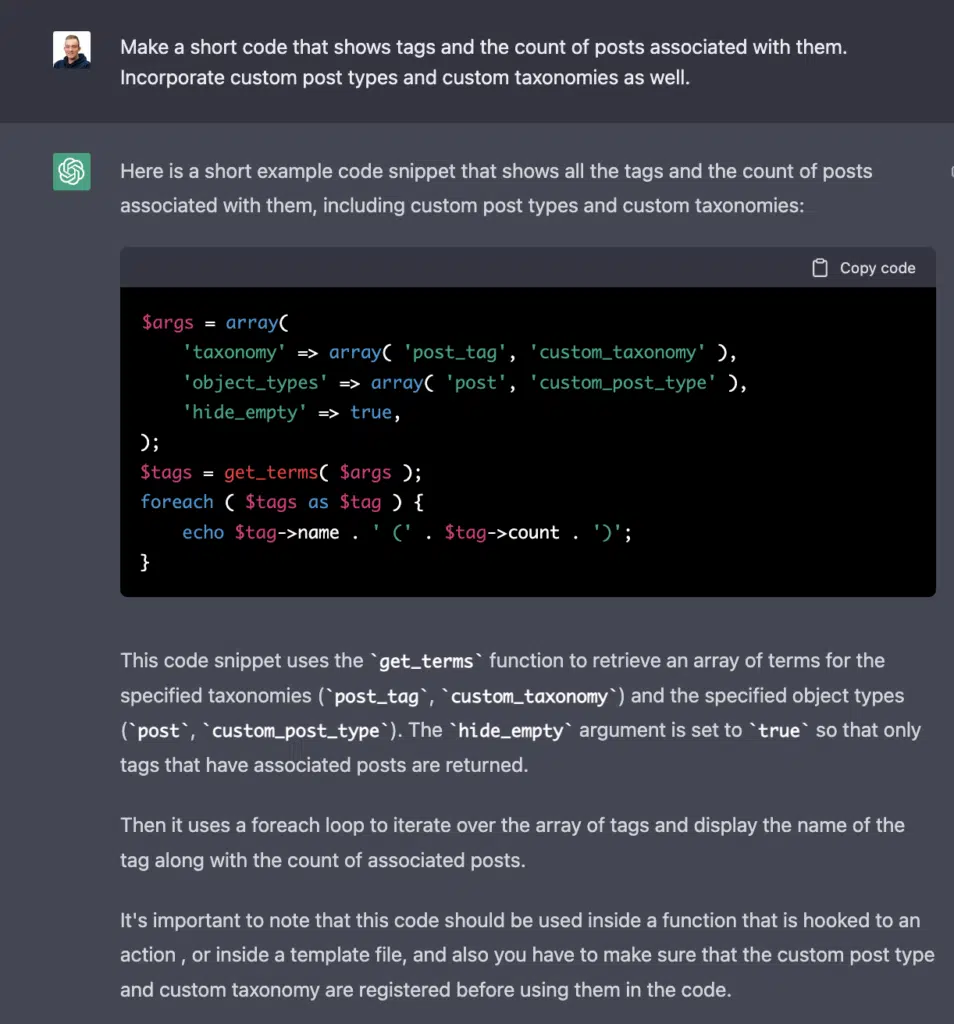This screenshot has height=1024, width=954.
Task: Click the 'object_types' key in code block
Action: coord(255,383)
